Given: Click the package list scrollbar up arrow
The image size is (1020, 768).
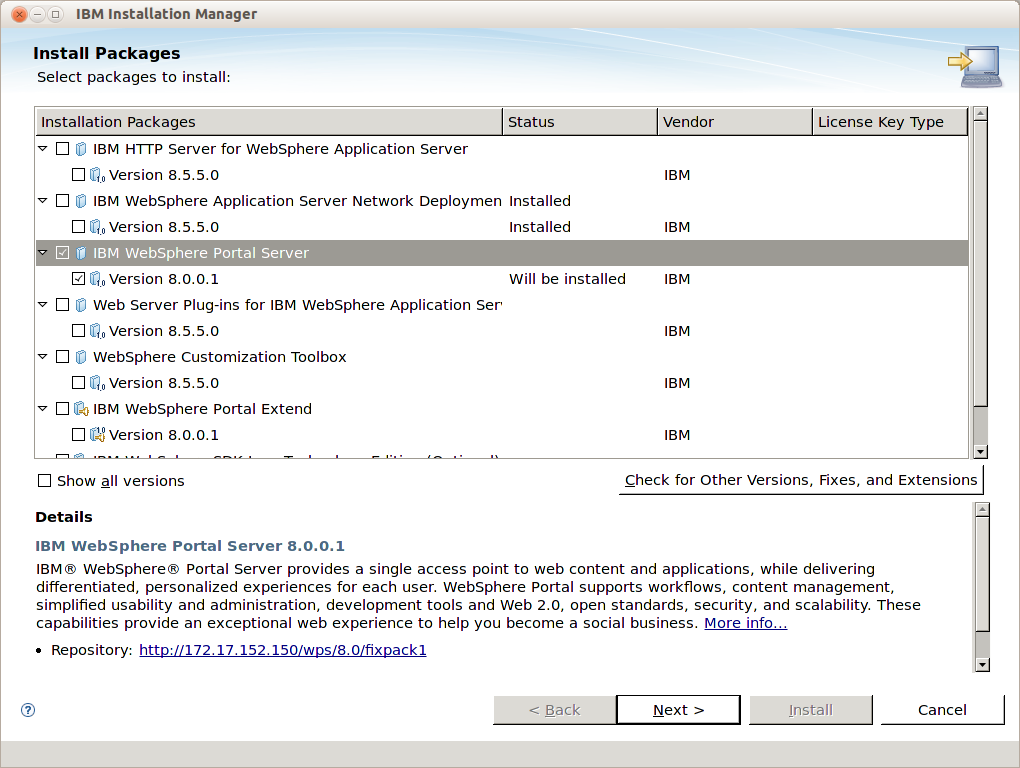Looking at the screenshot, I should click(x=980, y=114).
